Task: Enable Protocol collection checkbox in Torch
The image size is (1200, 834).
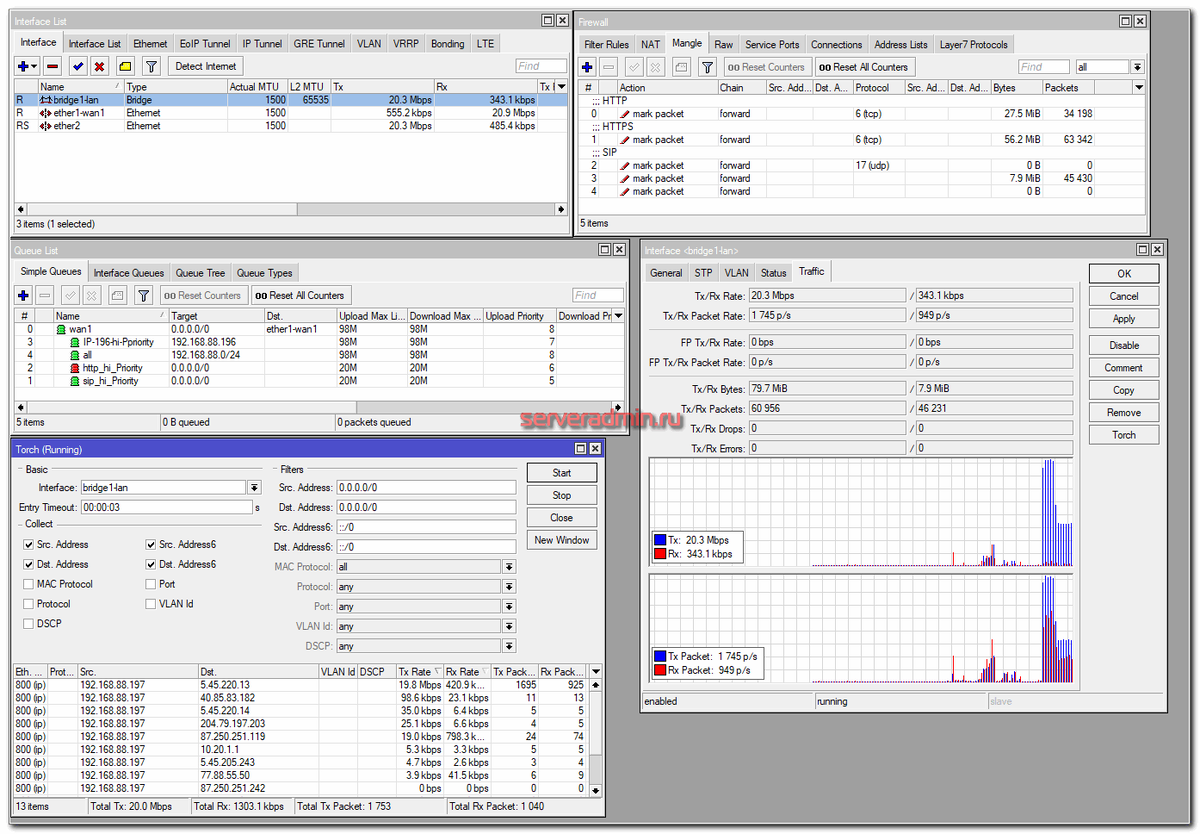Action: pos(28,604)
